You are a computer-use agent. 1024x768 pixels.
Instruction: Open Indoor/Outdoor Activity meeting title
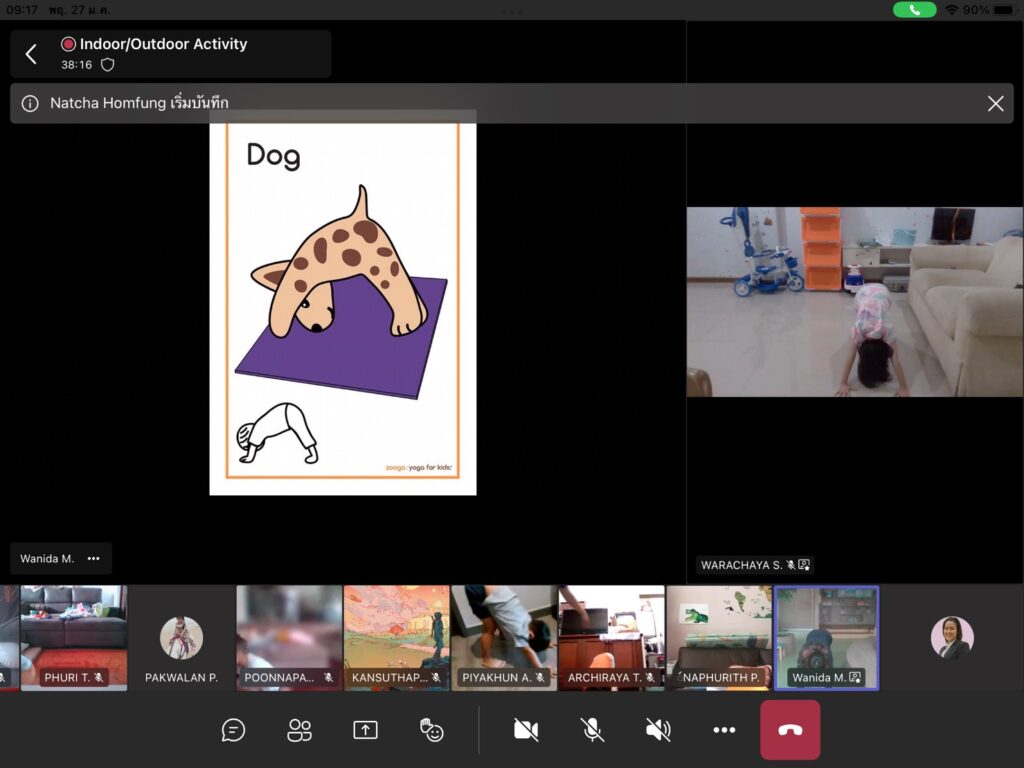tap(163, 44)
